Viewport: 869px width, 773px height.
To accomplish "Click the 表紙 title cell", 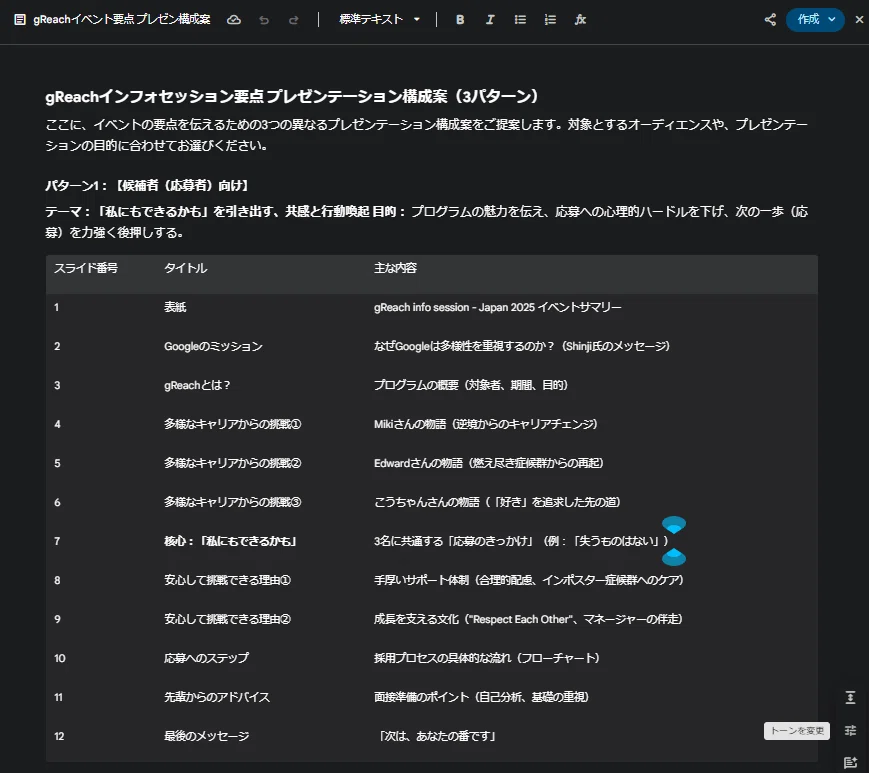I will 175,307.
